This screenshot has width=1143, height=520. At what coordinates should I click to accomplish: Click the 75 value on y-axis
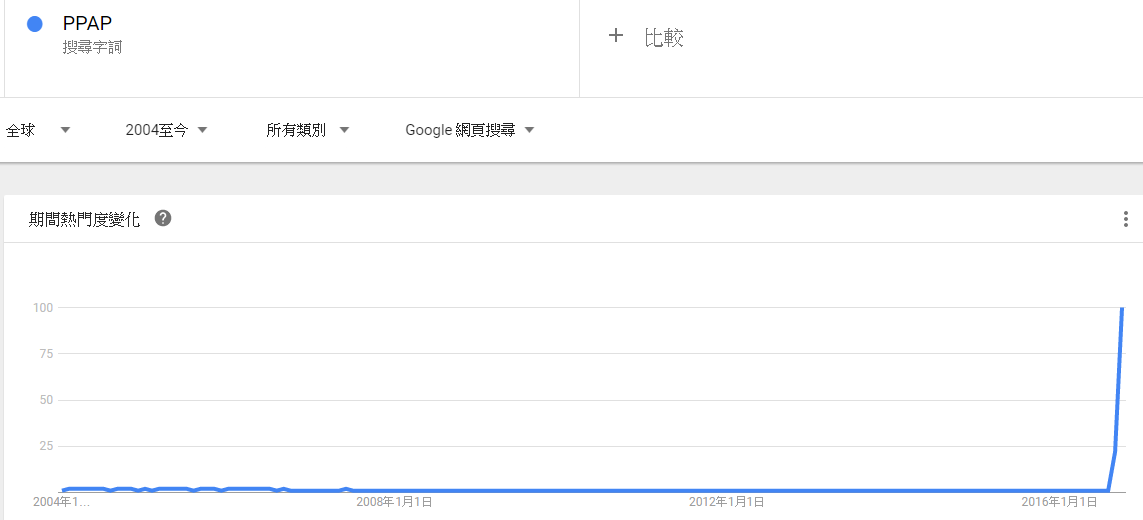click(45, 353)
